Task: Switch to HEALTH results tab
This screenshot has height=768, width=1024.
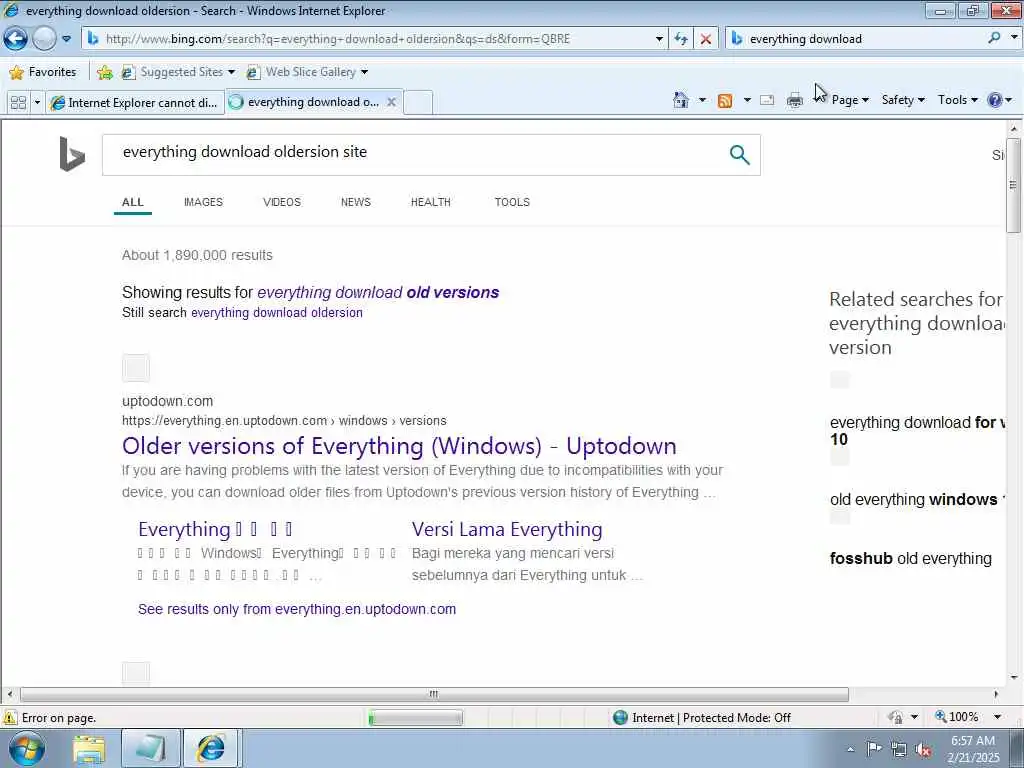Action: pos(431,202)
